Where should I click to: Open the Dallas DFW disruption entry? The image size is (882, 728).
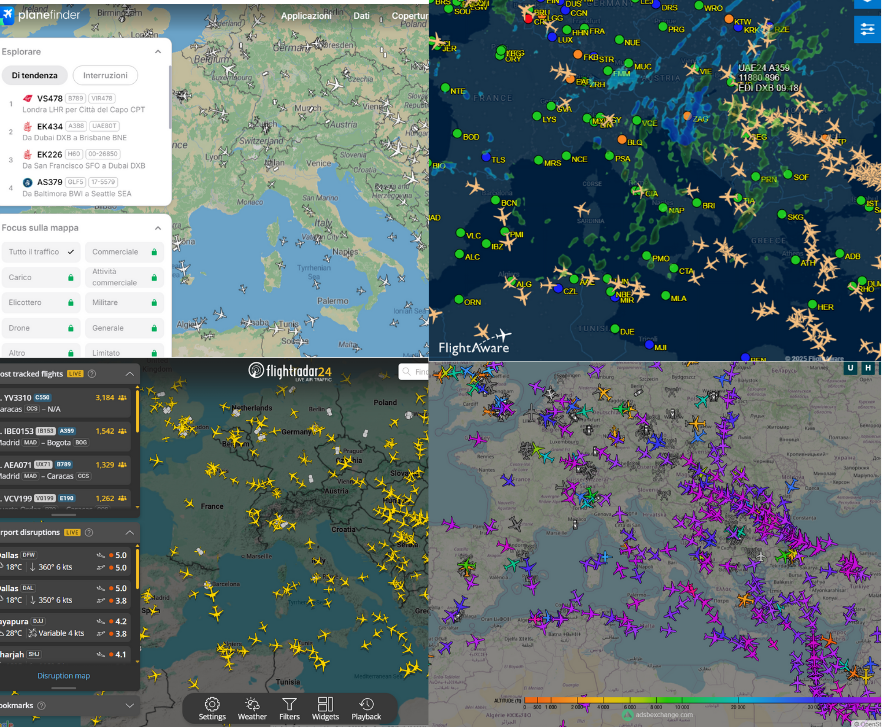pyautogui.click(x=65, y=561)
